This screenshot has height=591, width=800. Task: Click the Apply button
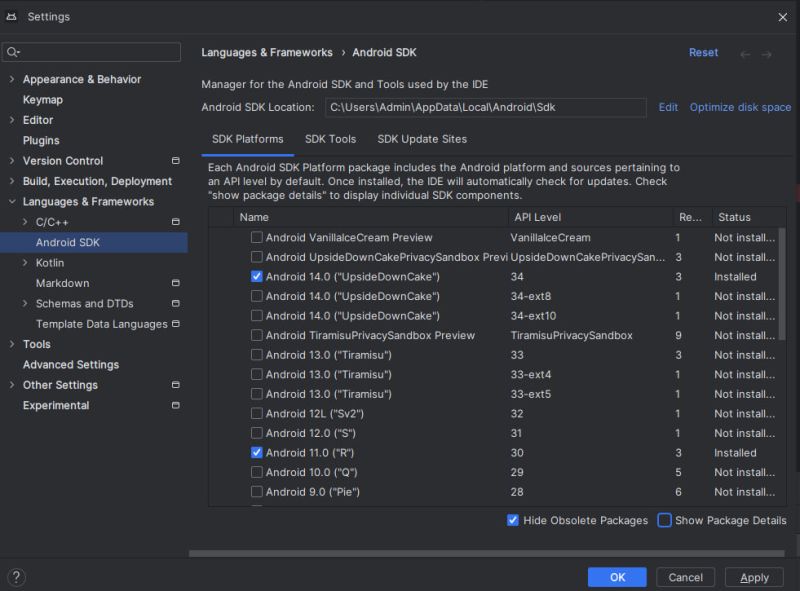[754, 577]
